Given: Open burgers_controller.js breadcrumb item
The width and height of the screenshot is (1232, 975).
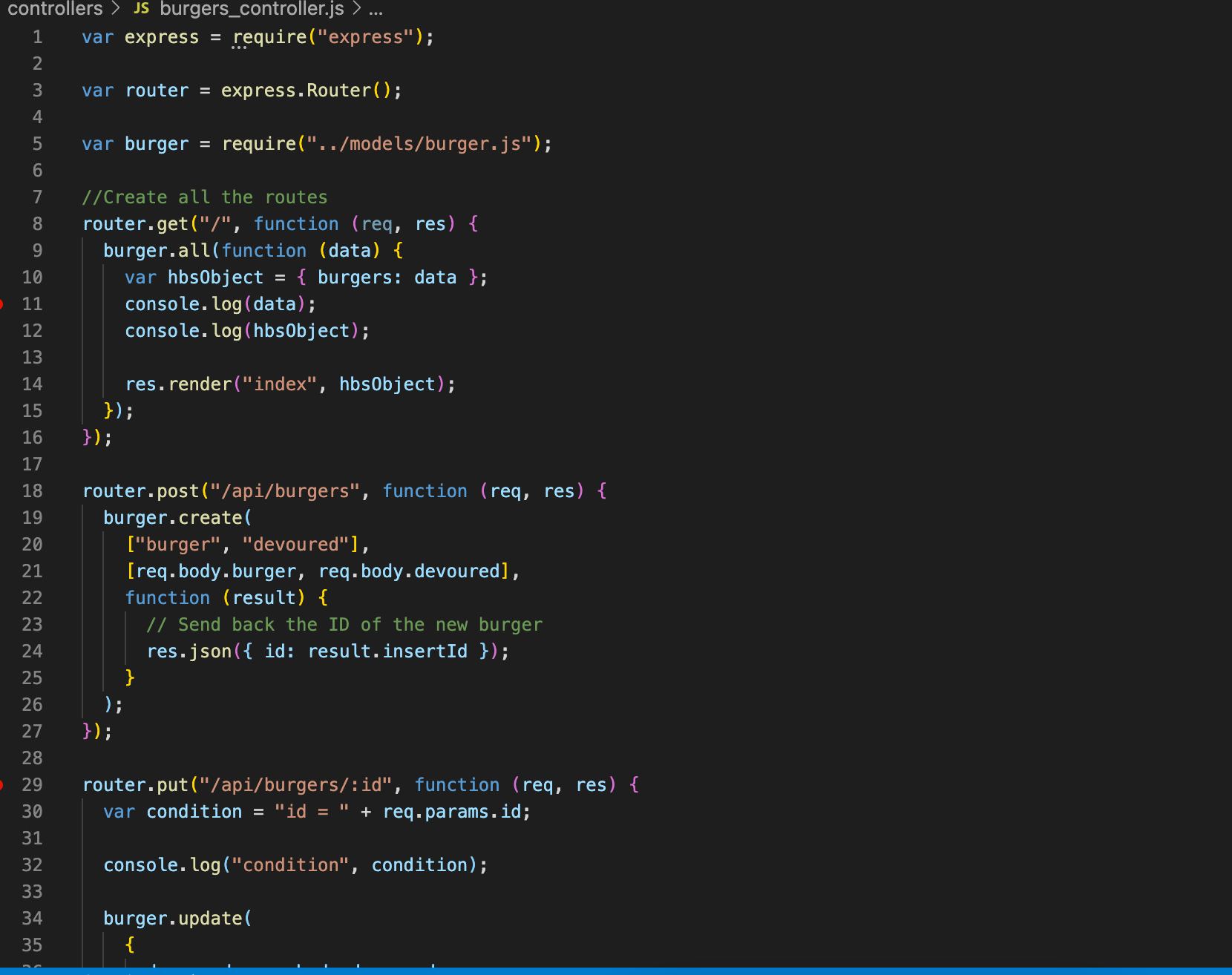Looking at the screenshot, I should tap(252, 8).
